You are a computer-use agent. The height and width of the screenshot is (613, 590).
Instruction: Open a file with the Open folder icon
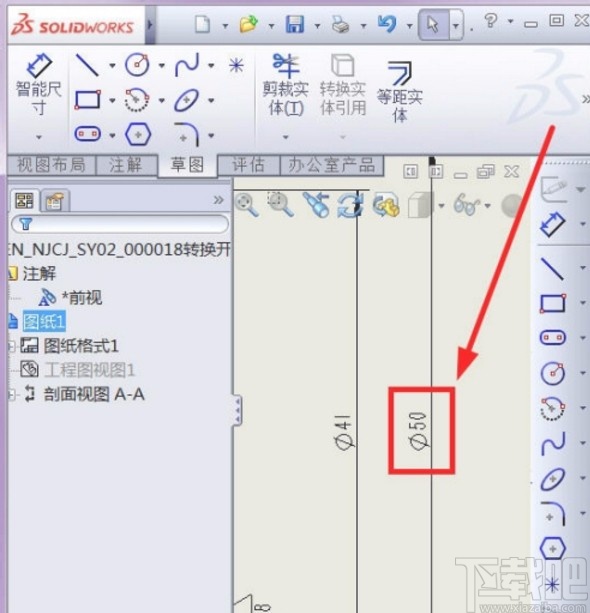(249, 24)
